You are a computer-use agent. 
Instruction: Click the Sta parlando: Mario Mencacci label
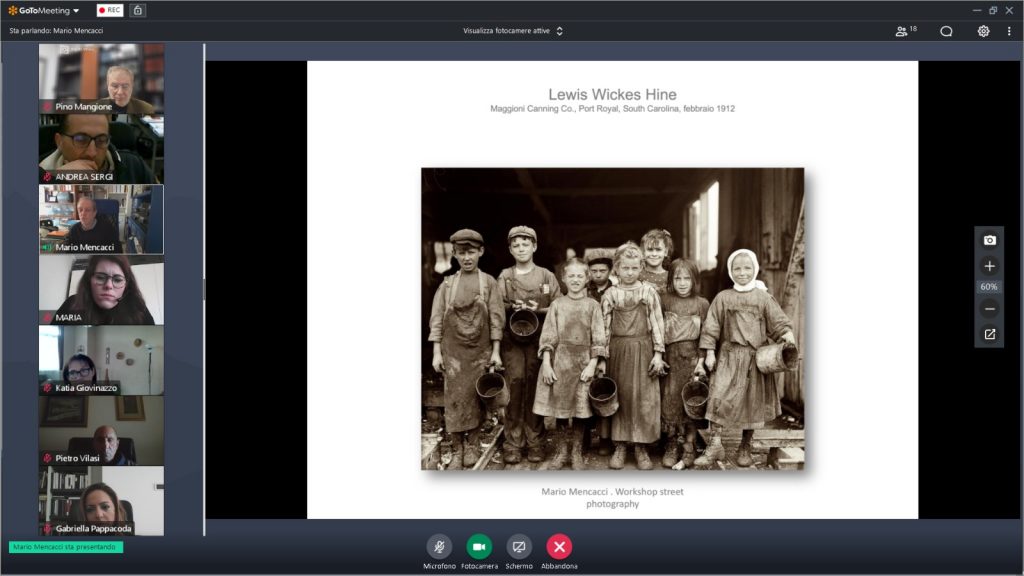(x=56, y=31)
